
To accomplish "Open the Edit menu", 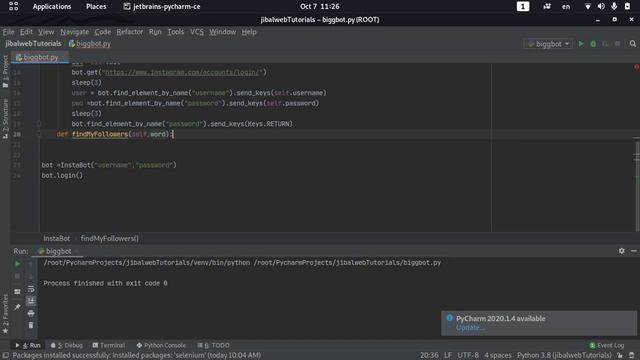I will coord(26,32).
